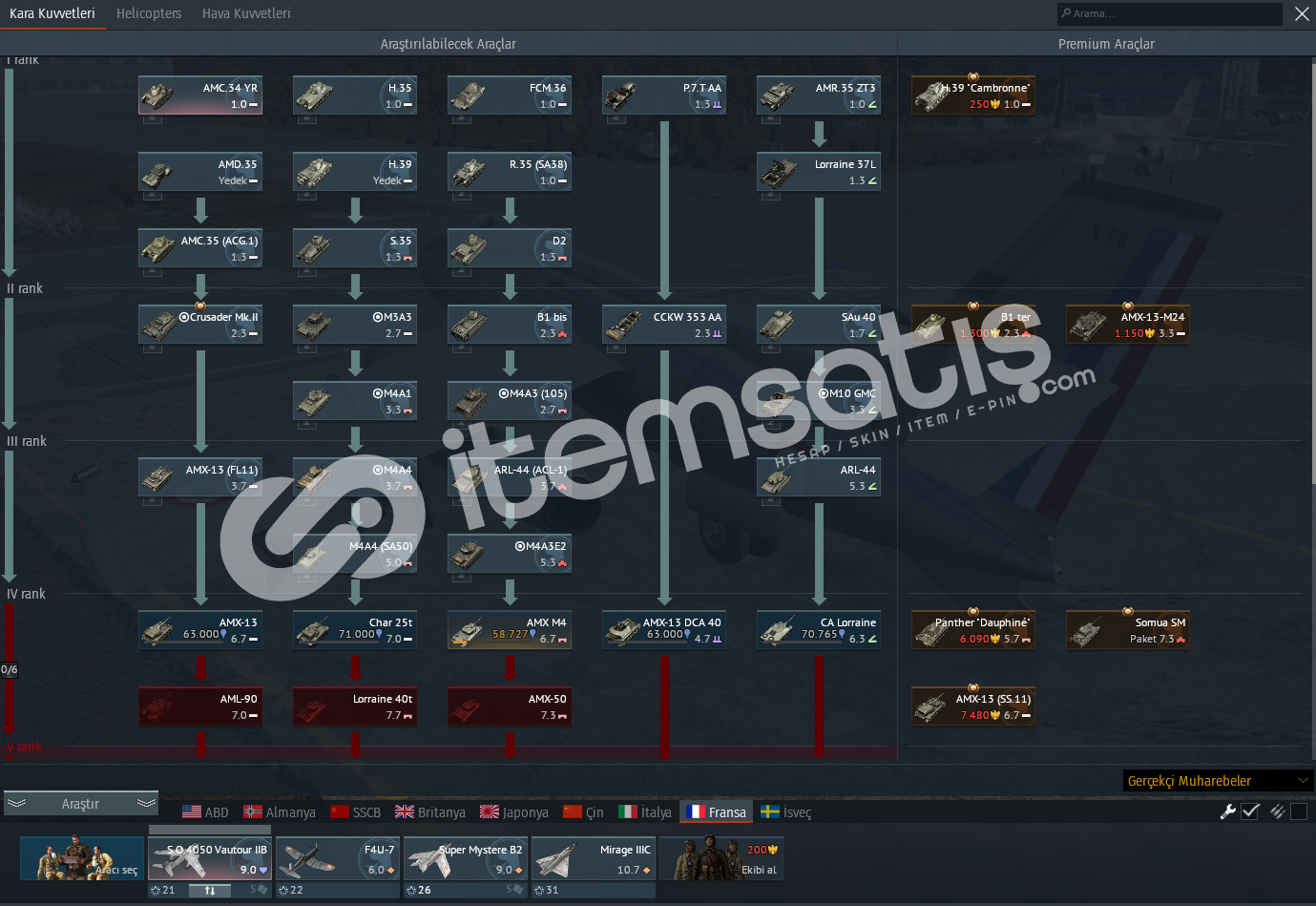Select the AMX-13 (SS.11) premium tank
The image size is (1316, 906).
(x=973, y=706)
